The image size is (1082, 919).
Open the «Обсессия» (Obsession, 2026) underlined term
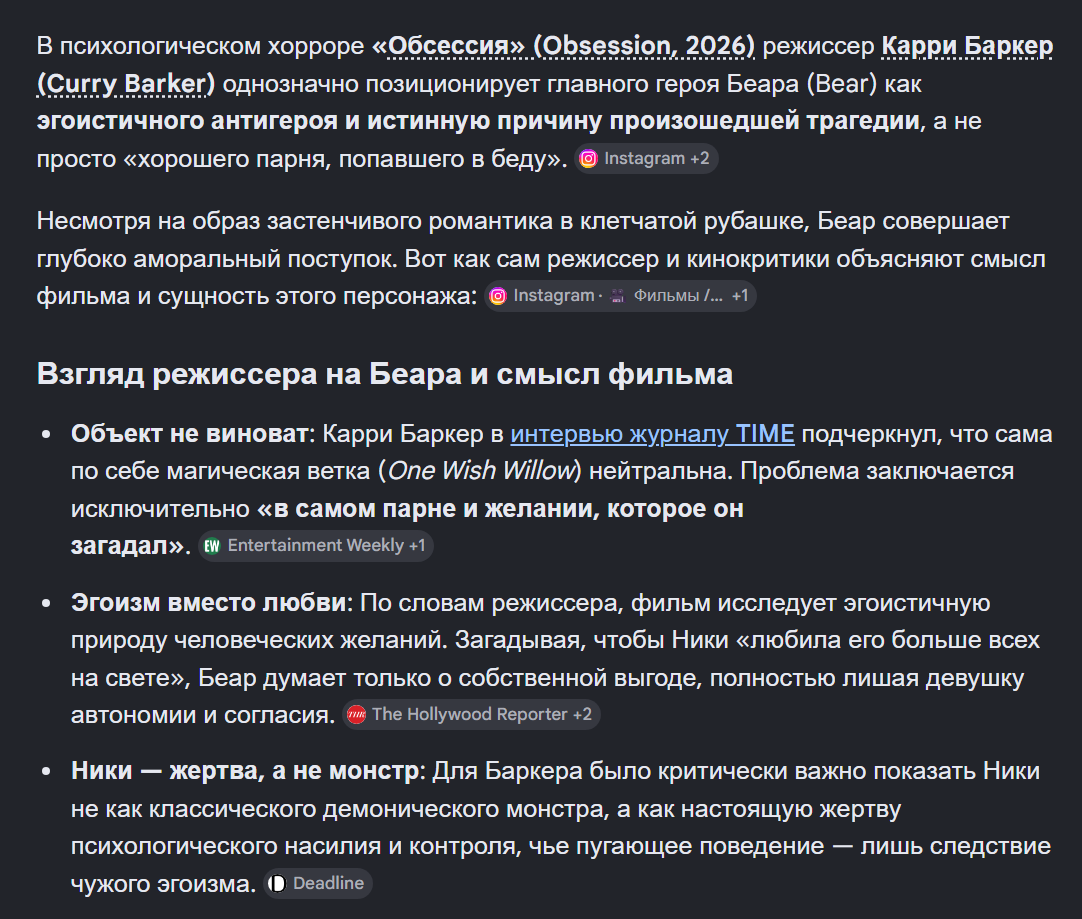(563, 46)
